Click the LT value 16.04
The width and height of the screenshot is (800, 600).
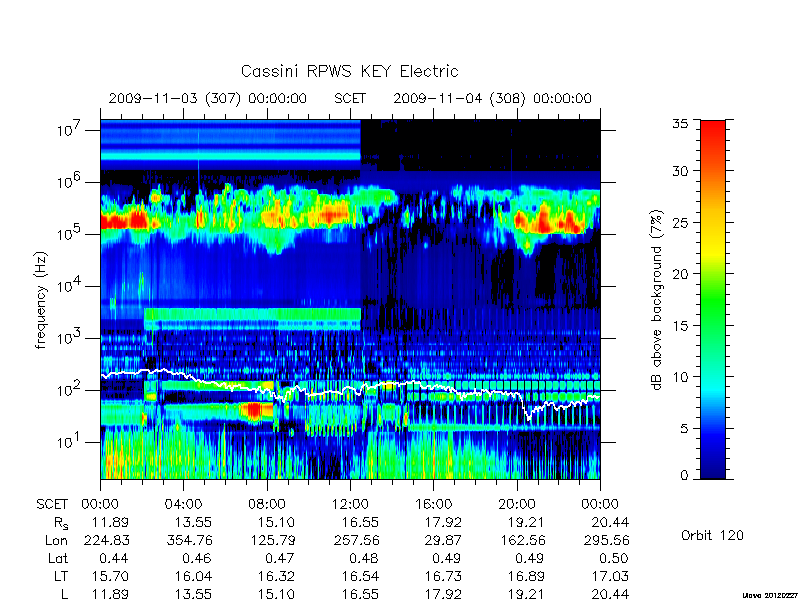(x=193, y=576)
